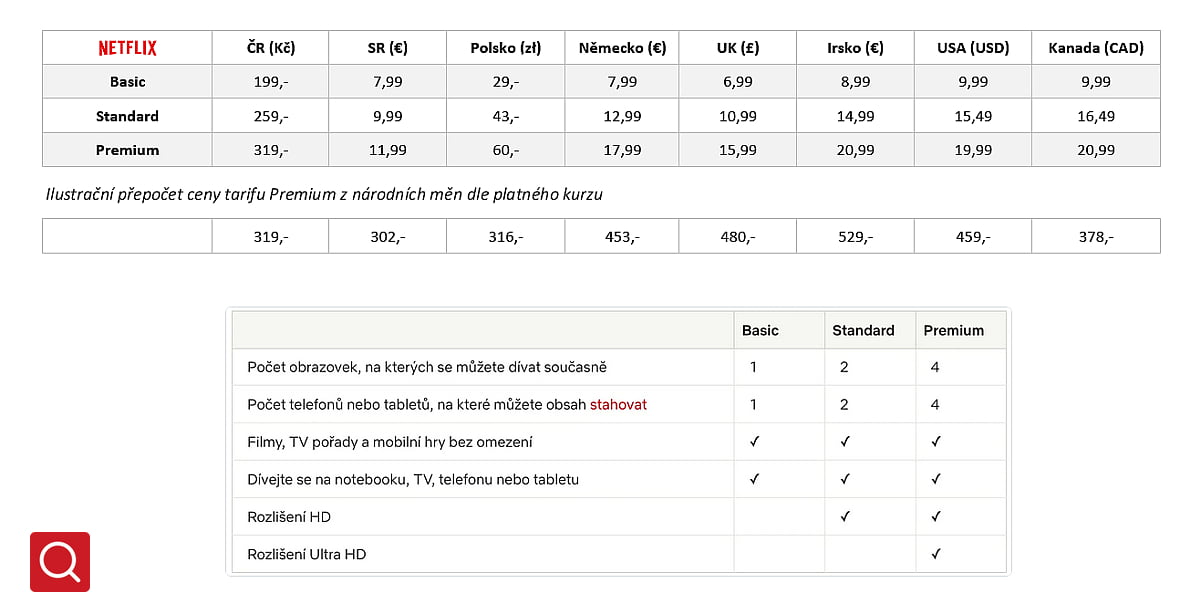Click the Premium column header in features table
Viewport: 1200px width, 615px height.
pos(953,330)
